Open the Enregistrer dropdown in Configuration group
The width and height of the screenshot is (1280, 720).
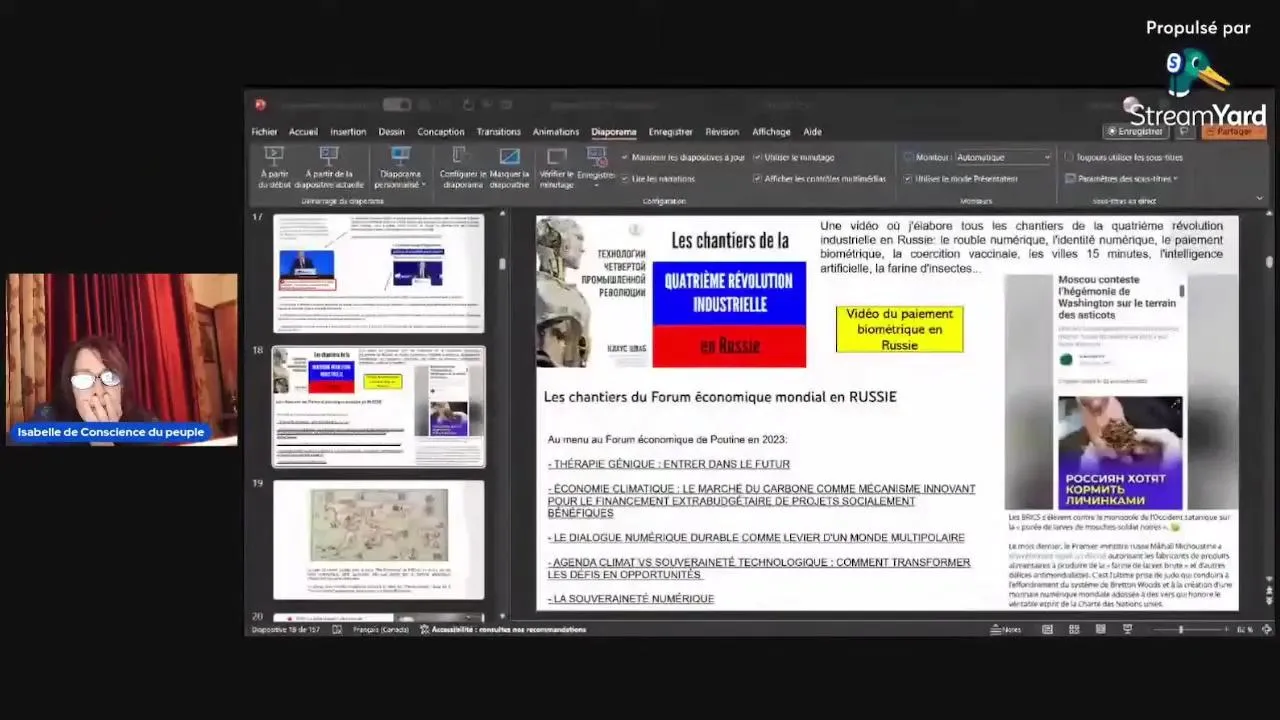(597, 168)
